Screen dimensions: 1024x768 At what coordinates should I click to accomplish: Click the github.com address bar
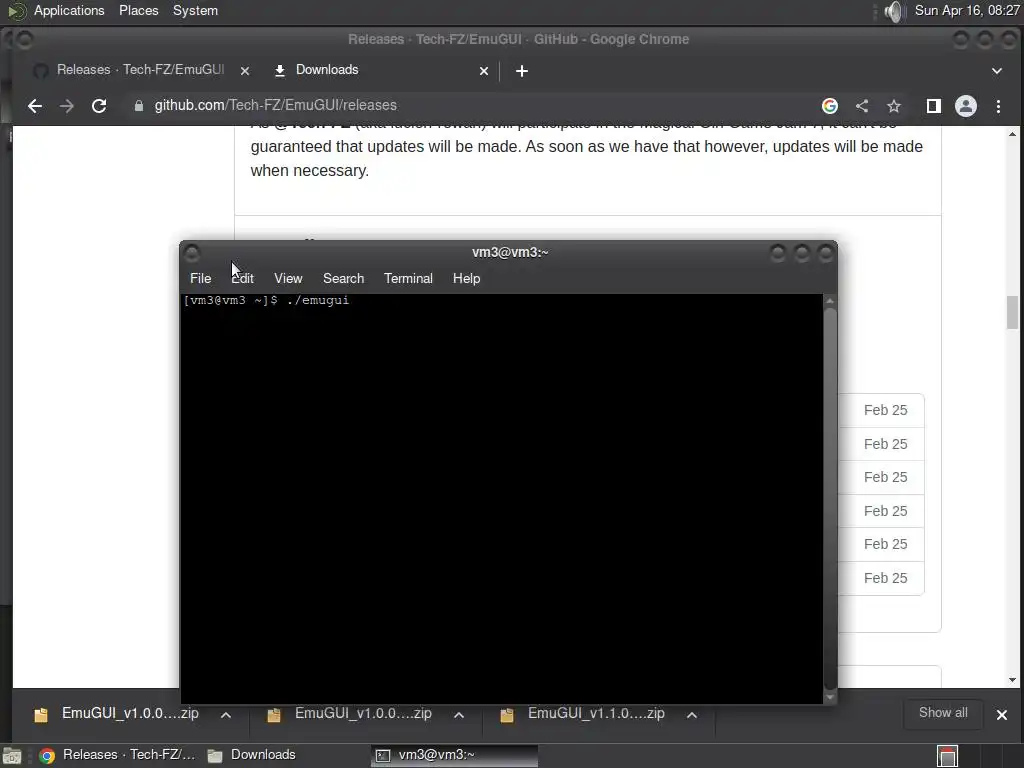(x=470, y=106)
